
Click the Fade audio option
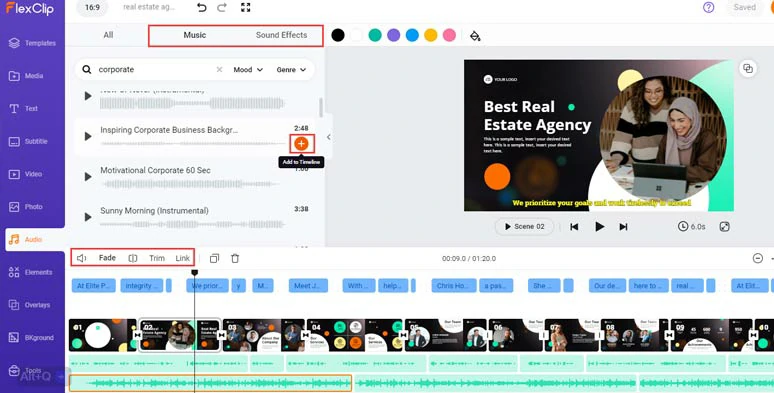tap(107, 258)
